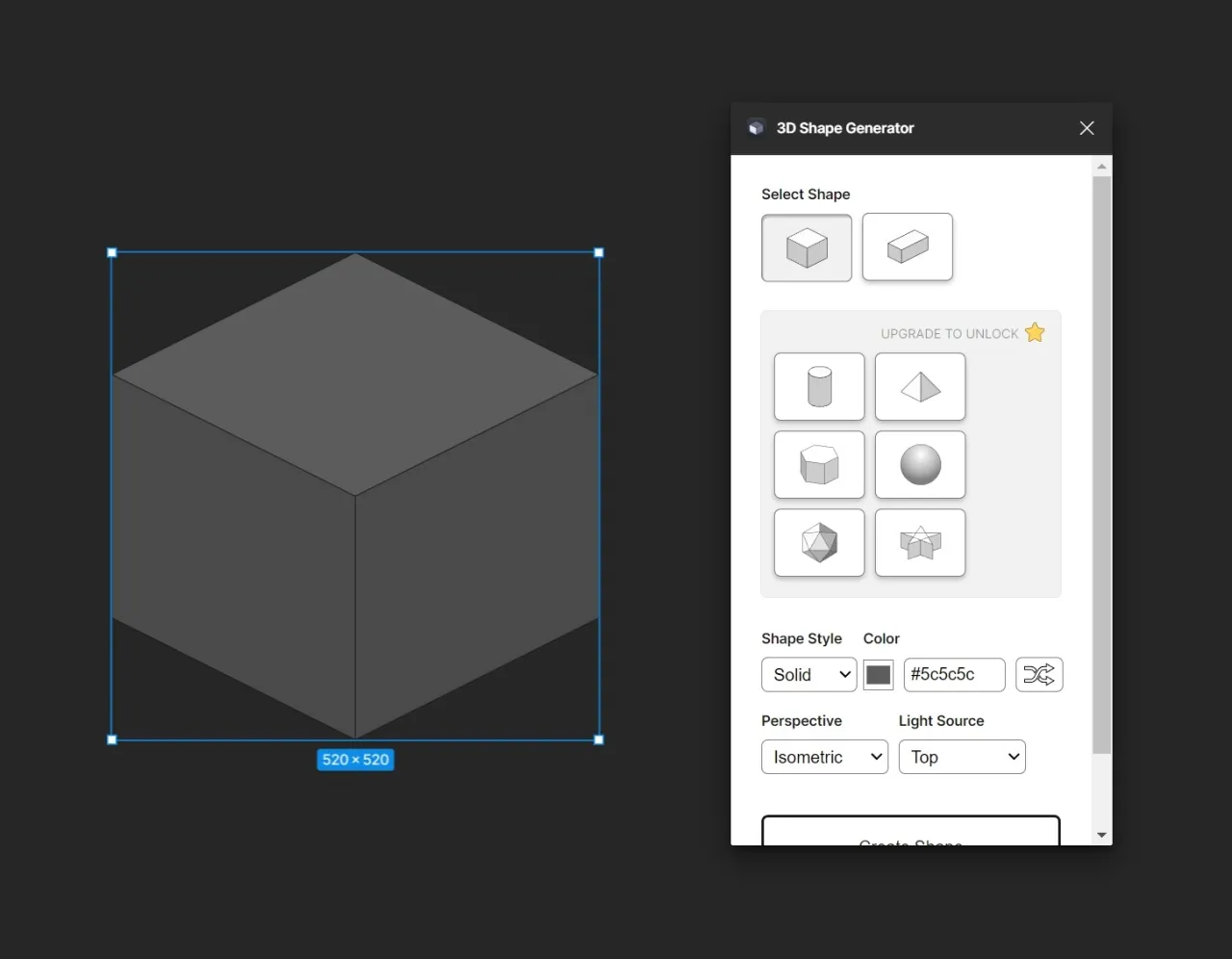Randomize the shape color with shuffle icon

coord(1039,674)
